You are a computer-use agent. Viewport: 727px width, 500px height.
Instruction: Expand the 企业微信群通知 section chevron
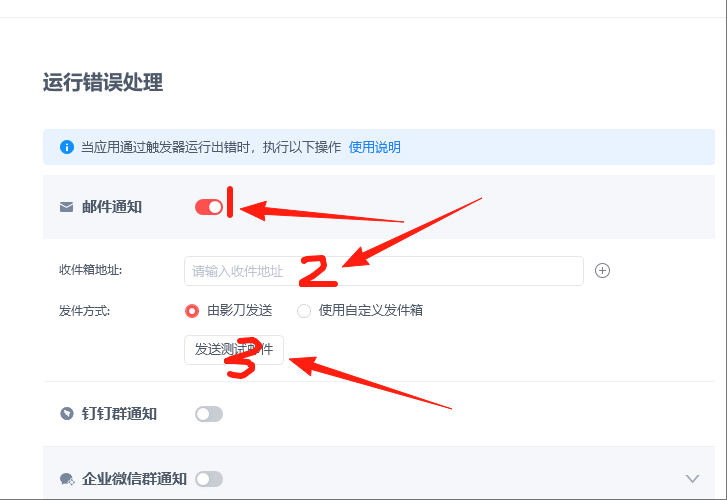click(692, 479)
